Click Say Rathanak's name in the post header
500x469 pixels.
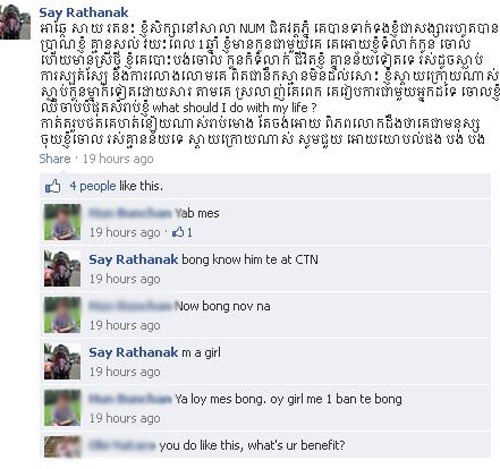pos(84,13)
